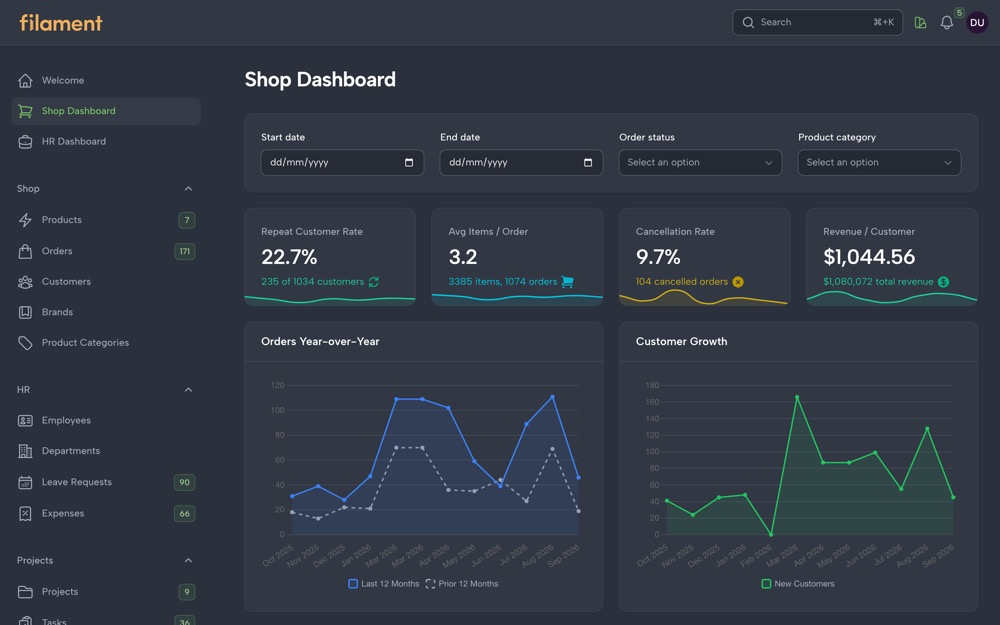Click the Product Categories tag icon
The width and height of the screenshot is (1000, 625).
click(x=25, y=343)
